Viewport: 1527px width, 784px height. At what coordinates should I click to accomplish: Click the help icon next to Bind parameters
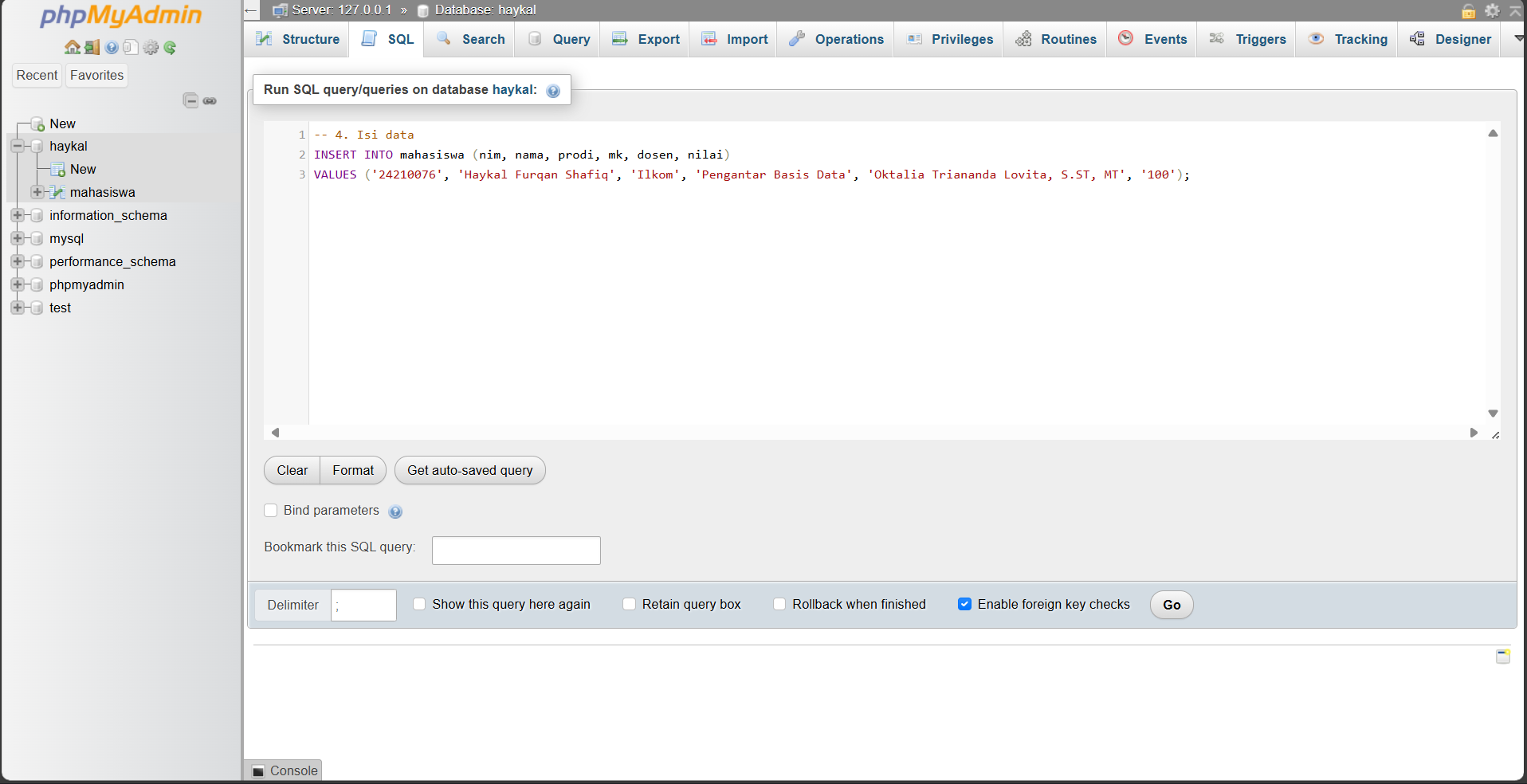(x=395, y=512)
